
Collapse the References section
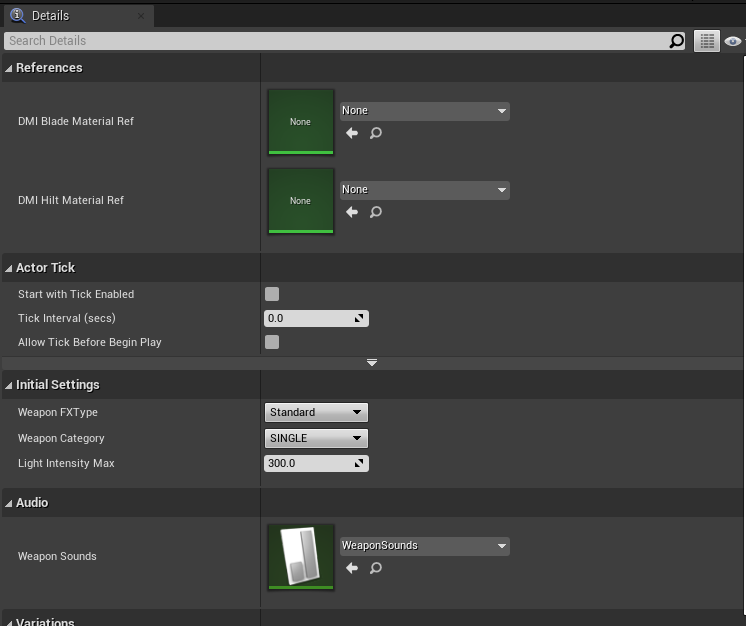pos(10,68)
